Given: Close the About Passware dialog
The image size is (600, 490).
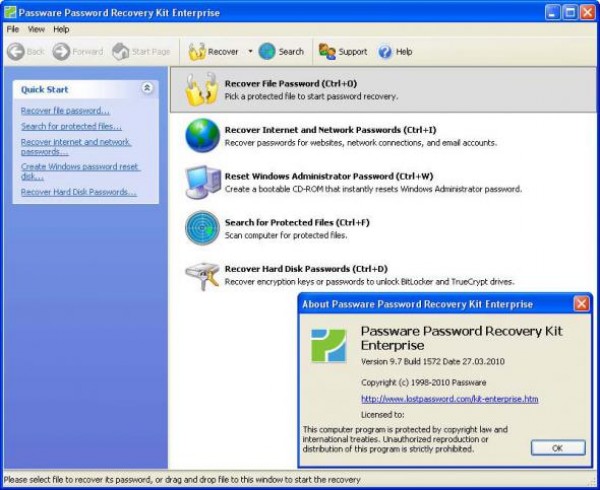Looking at the screenshot, I should click(x=581, y=304).
